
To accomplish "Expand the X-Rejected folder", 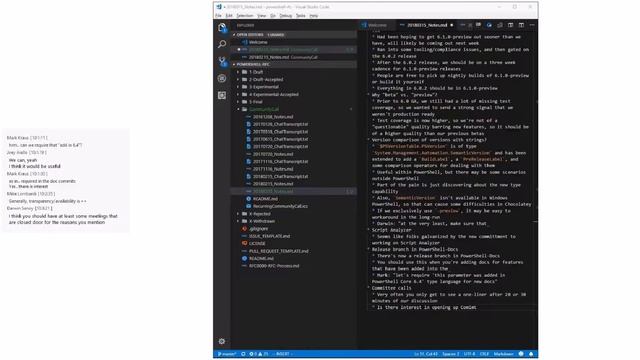I will pos(294,213).
